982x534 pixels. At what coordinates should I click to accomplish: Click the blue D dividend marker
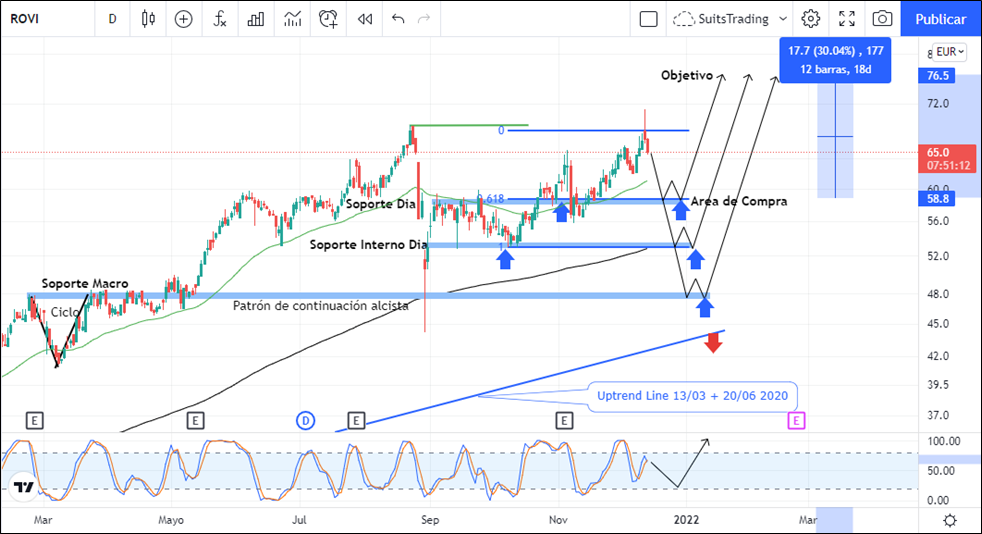click(x=306, y=421)
